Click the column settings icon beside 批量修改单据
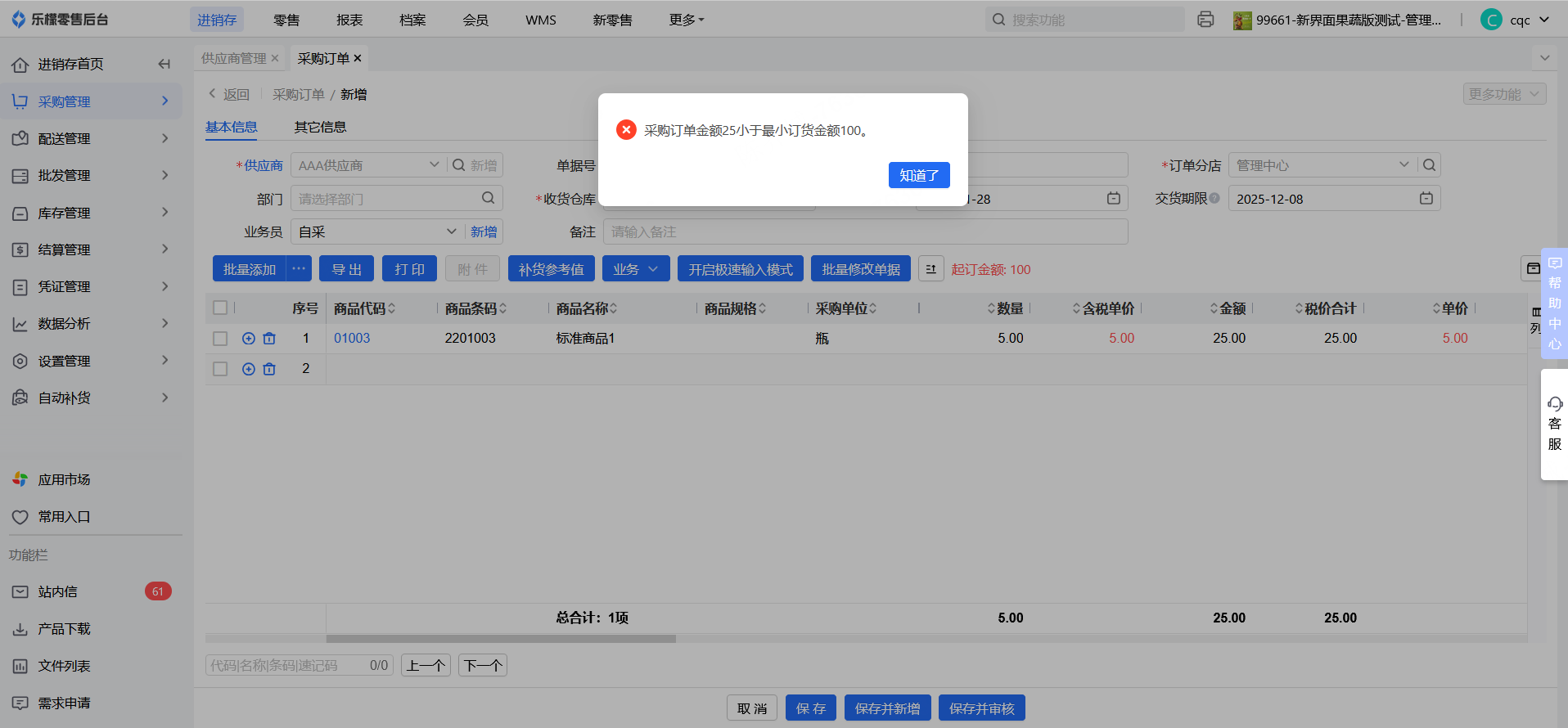 pyautogui.click(x=930, y=269)
